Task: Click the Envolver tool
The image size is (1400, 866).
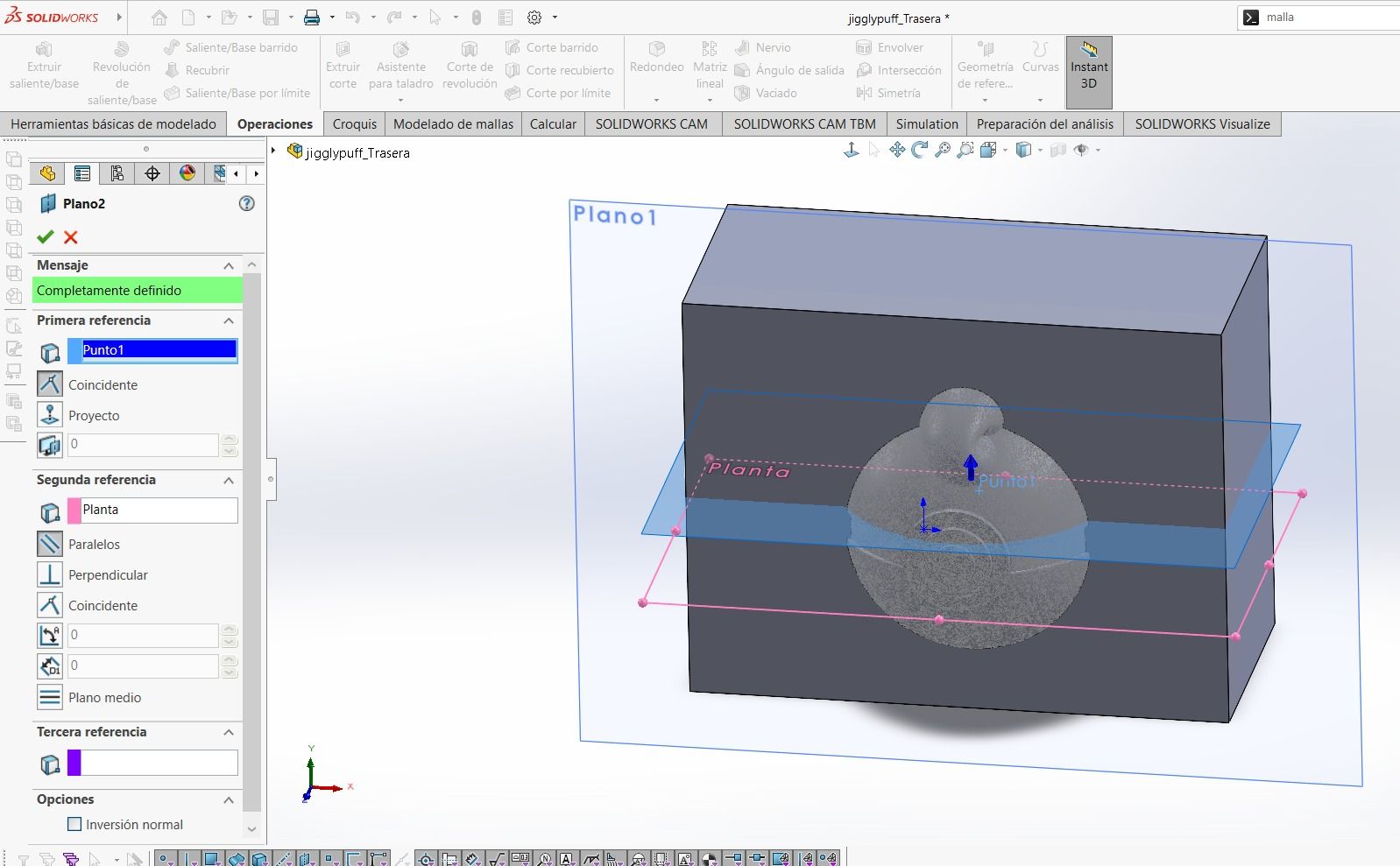Action: [889, 47]
